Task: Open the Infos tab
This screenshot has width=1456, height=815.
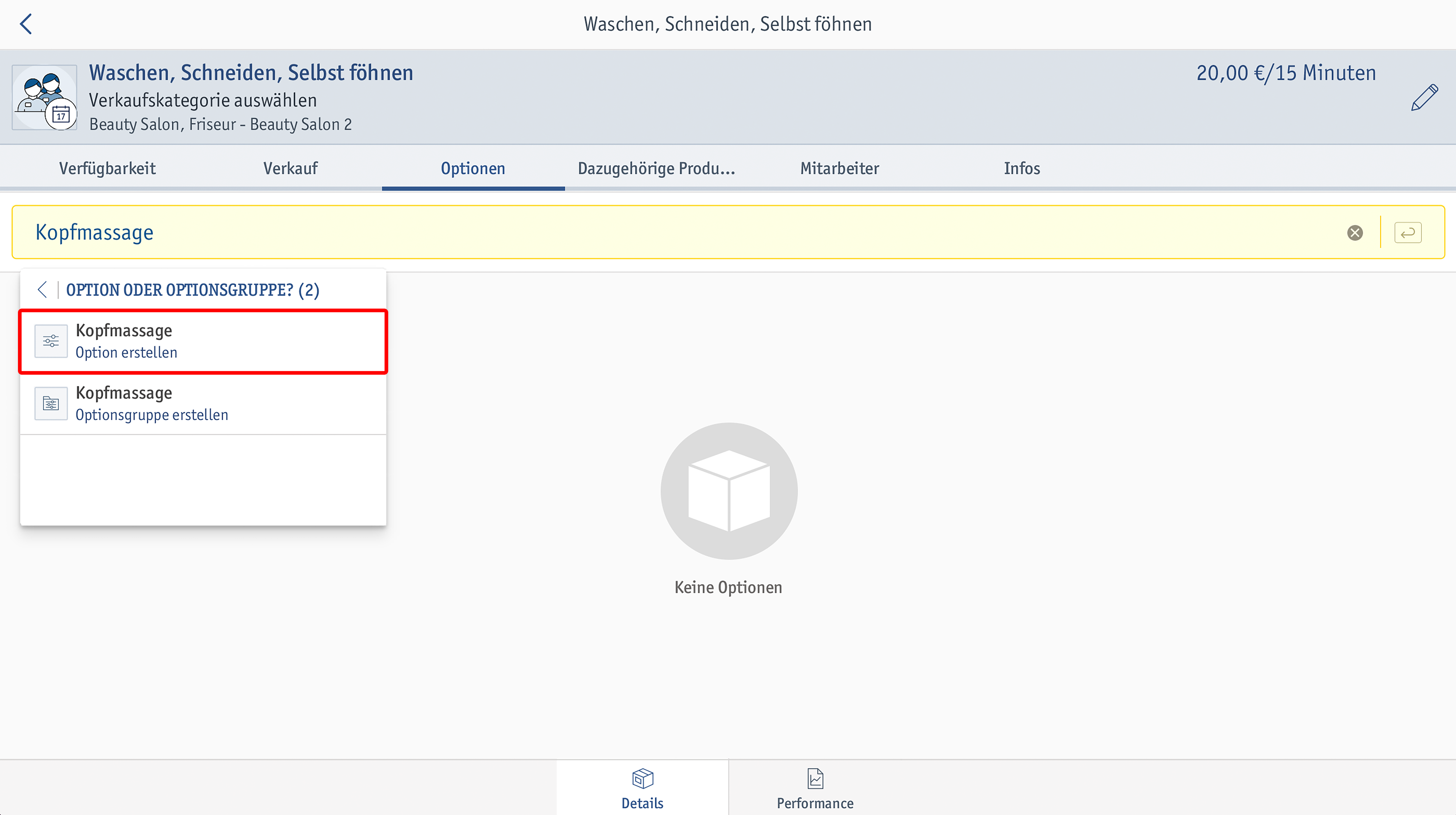Action: (x=1022, y=168)
